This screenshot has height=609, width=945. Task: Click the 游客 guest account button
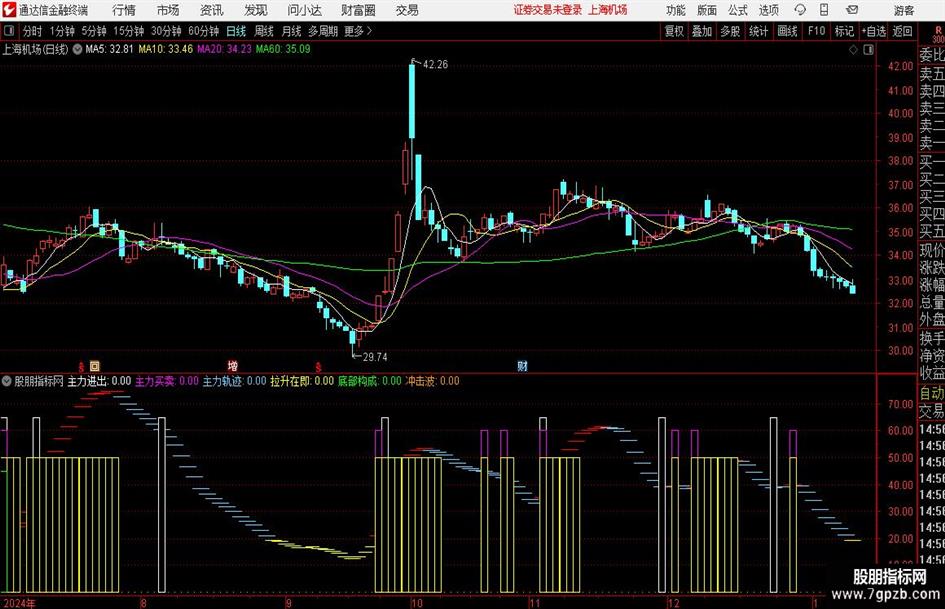904,10
